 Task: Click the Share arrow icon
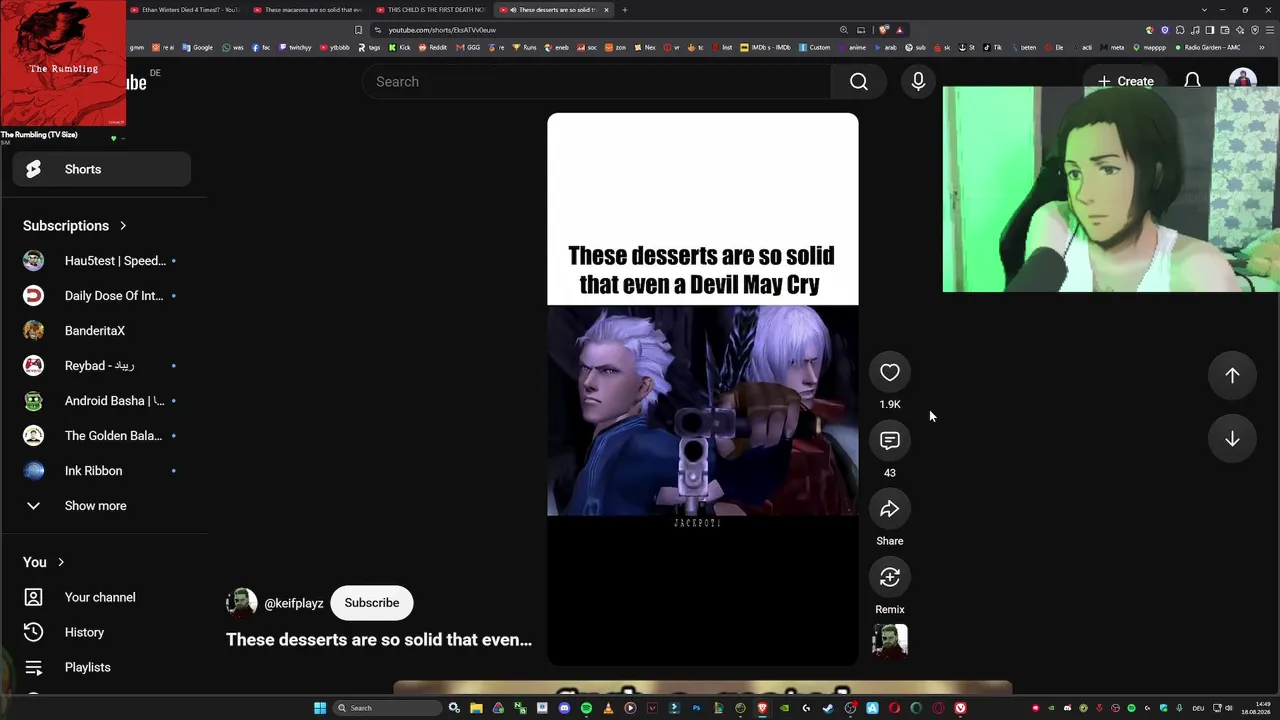pyautogui.click(x=889, y=509)
